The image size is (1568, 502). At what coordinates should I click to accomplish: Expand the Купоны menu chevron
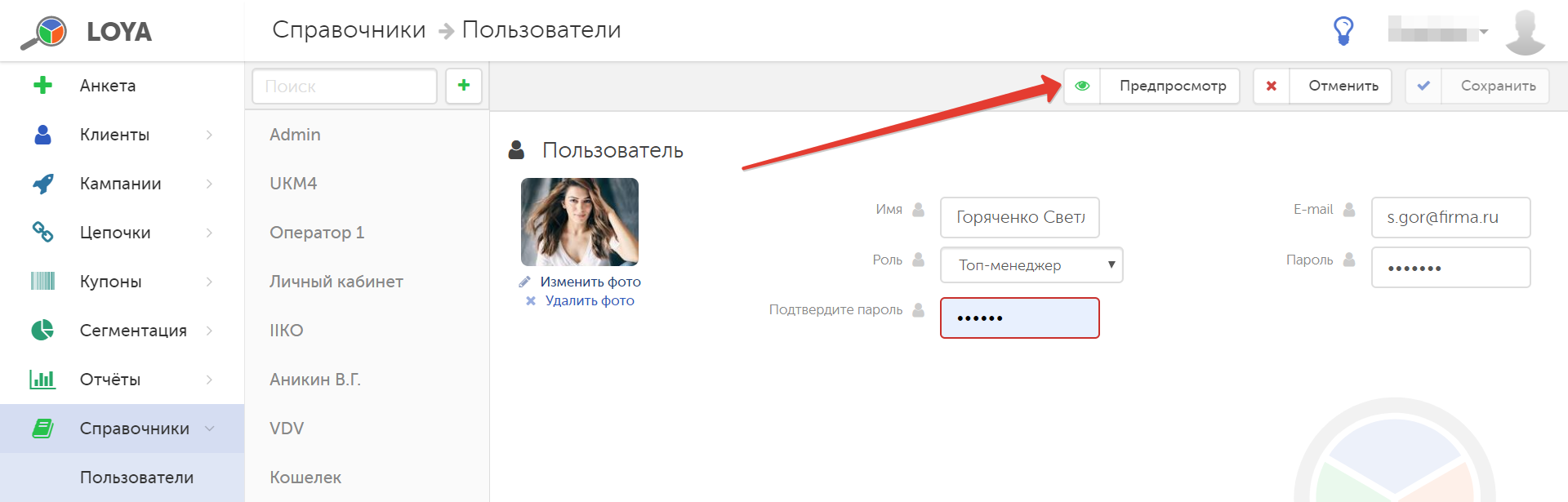click(209, 282)
